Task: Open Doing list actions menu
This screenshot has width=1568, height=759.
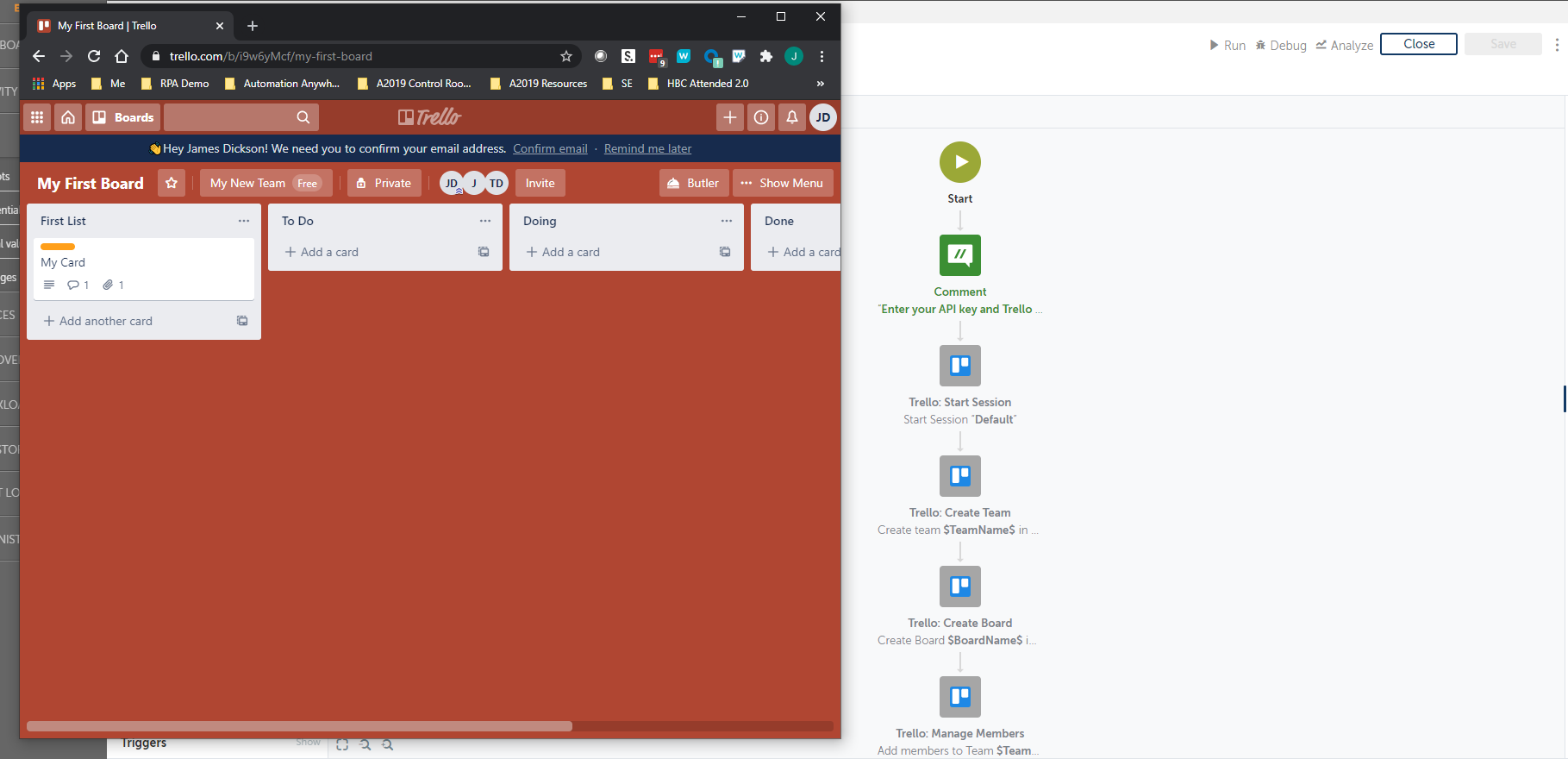Action: tap(727, 221)
